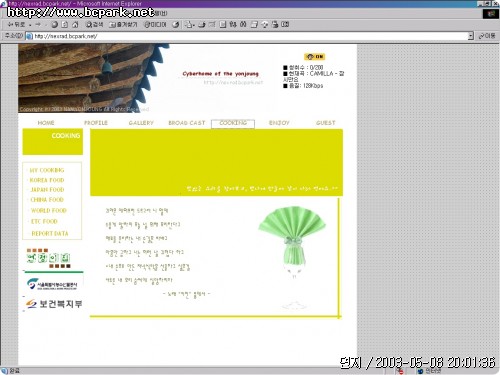Open the PROFILE navigation tab
Image resolution: width=500 pixels, height=375 pixels.
pyautogui.click(x=96, y=123)
